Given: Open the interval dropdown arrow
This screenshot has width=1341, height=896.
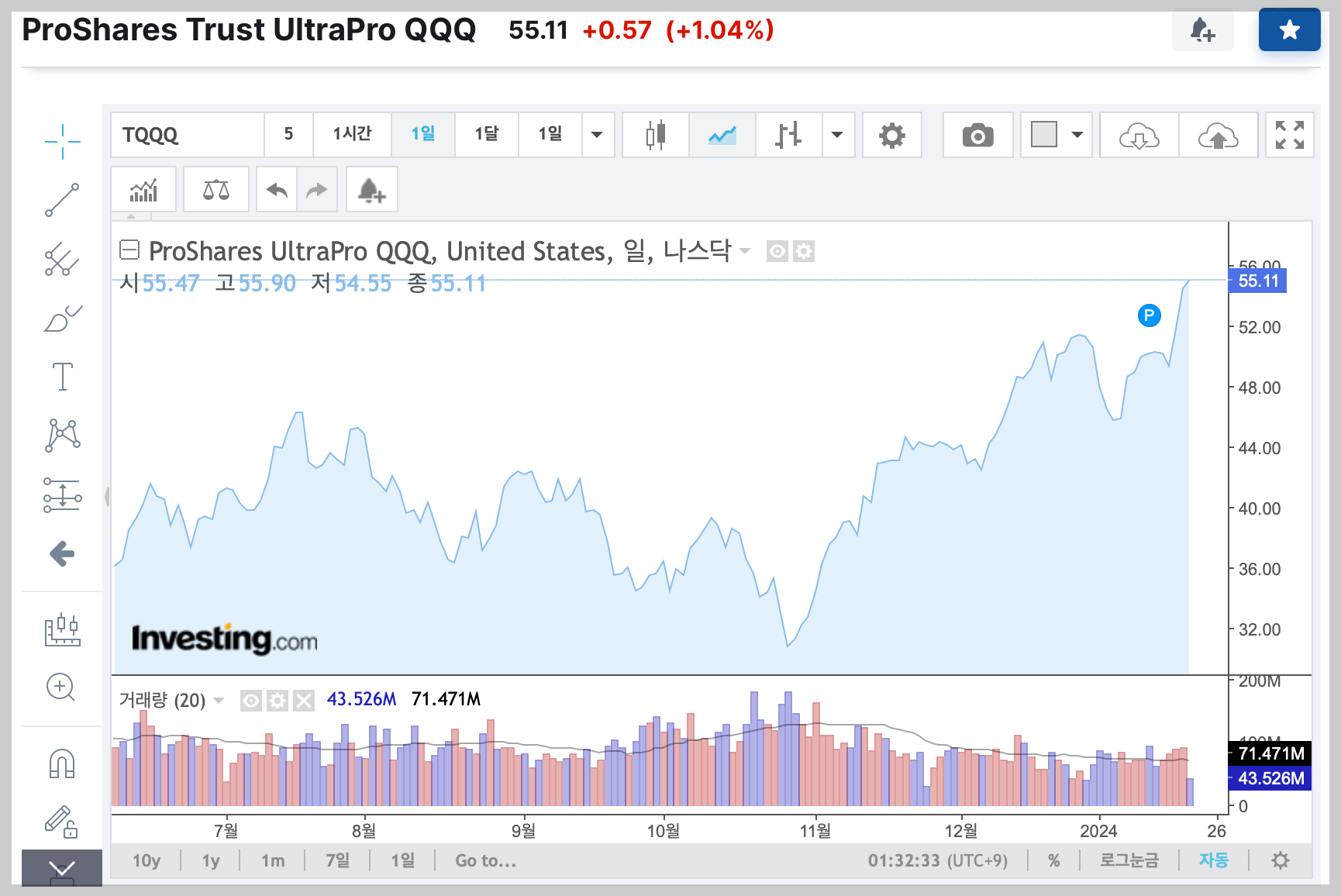Looking at the screenshot, I should [x=598, y=135].
